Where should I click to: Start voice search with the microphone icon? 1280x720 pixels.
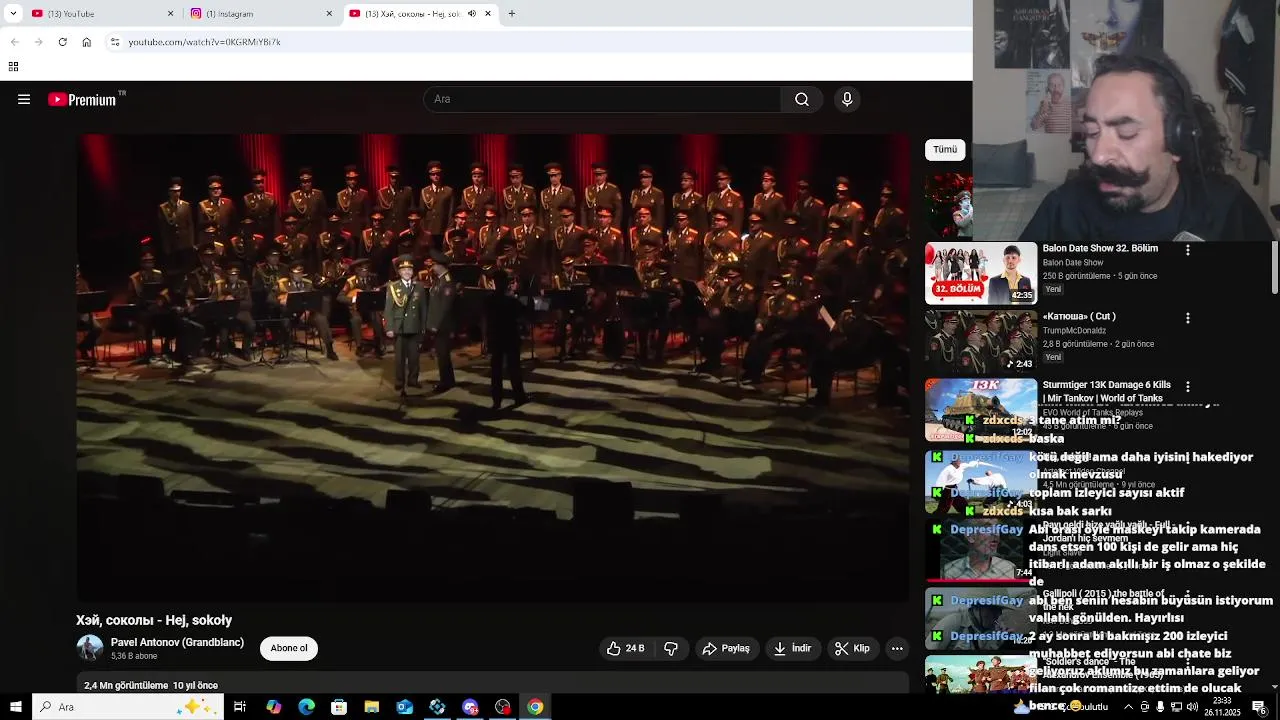click(847, 99)
